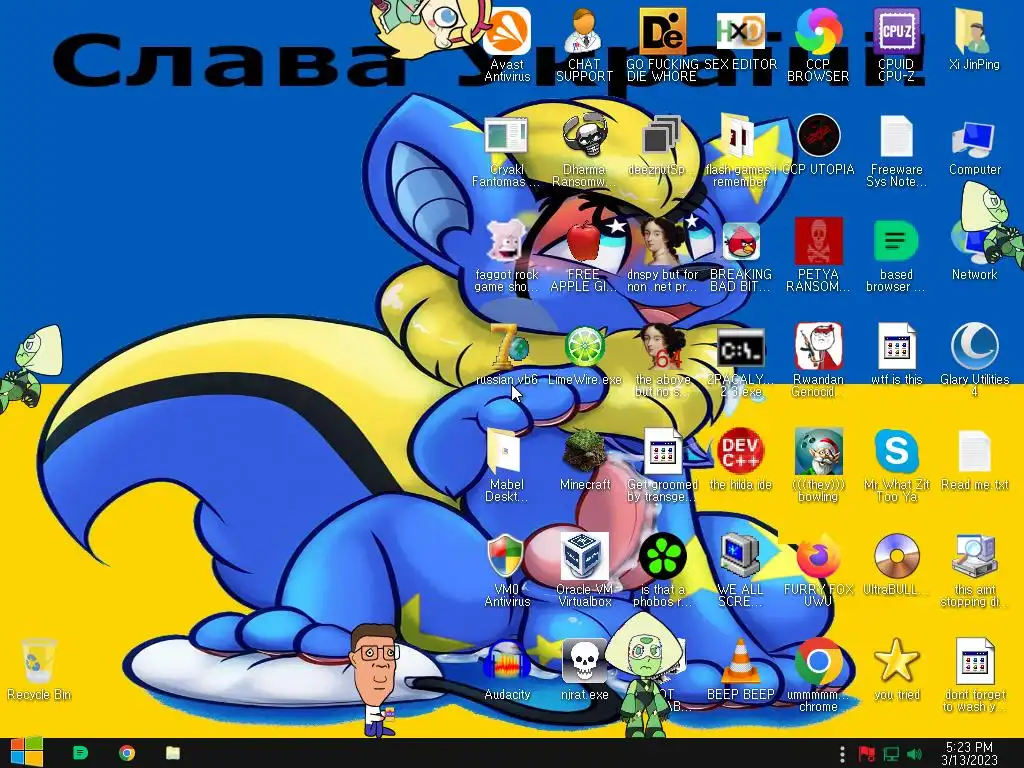
Task: Launch Audacity from the desktop
Action: coord(507,671)
